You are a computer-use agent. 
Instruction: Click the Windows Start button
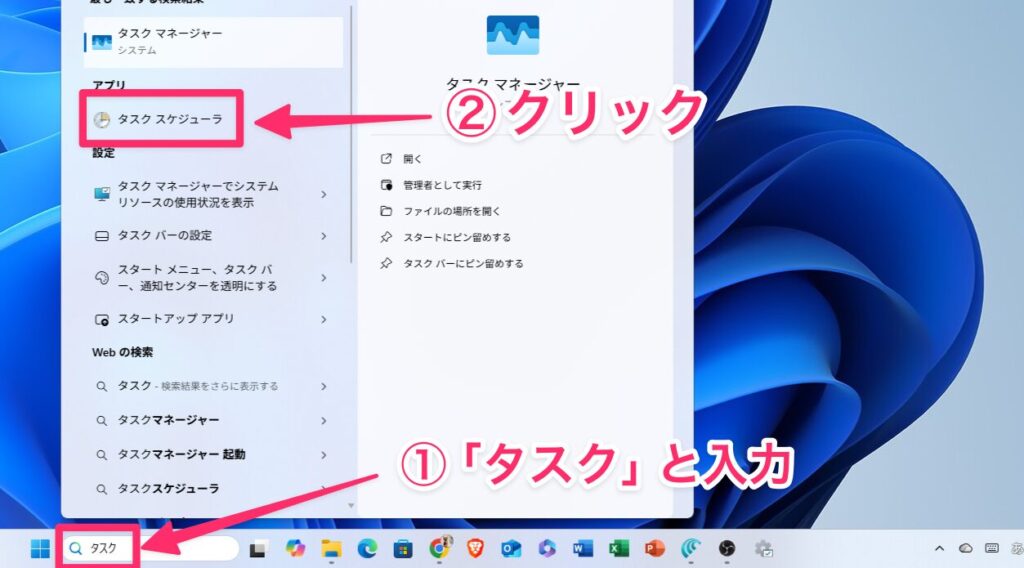click(40, 548)
